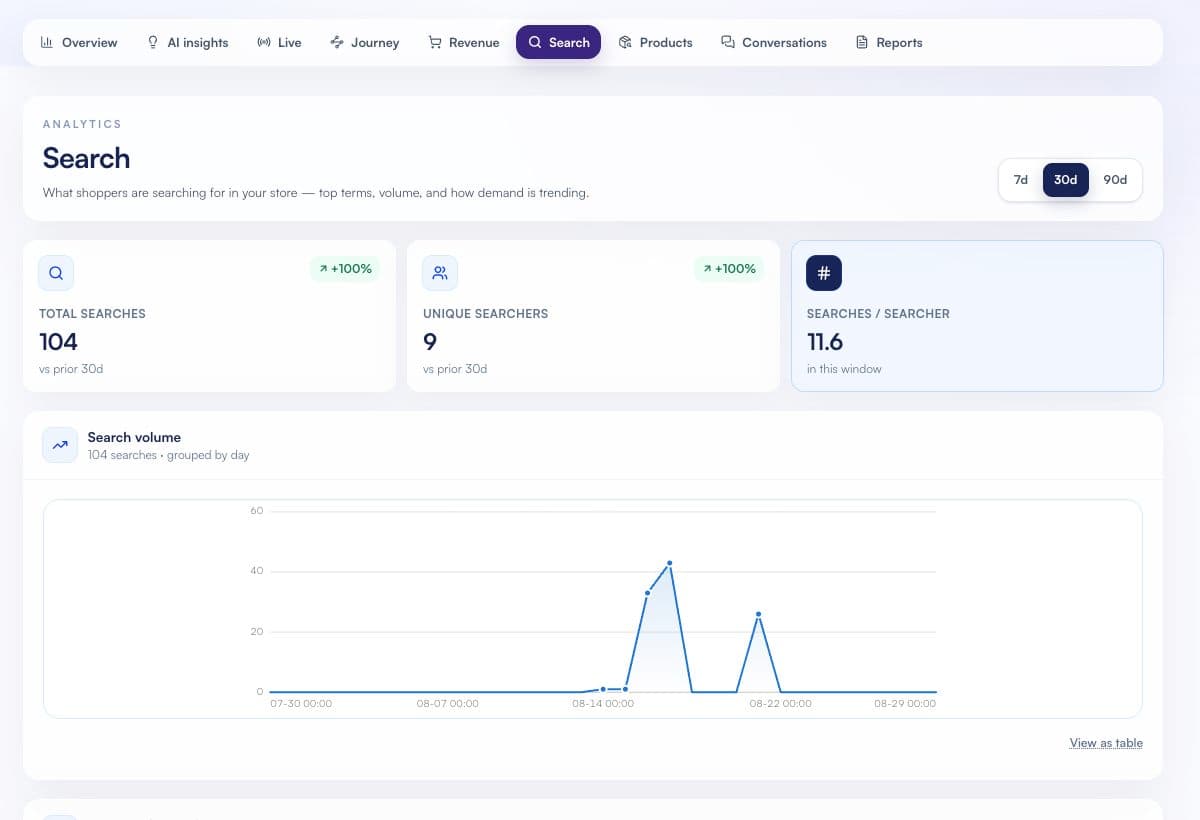Click the Revenue shopping cart icon
The width and height of the screenshot is (1200, 820).
click(x=435, y=42)
